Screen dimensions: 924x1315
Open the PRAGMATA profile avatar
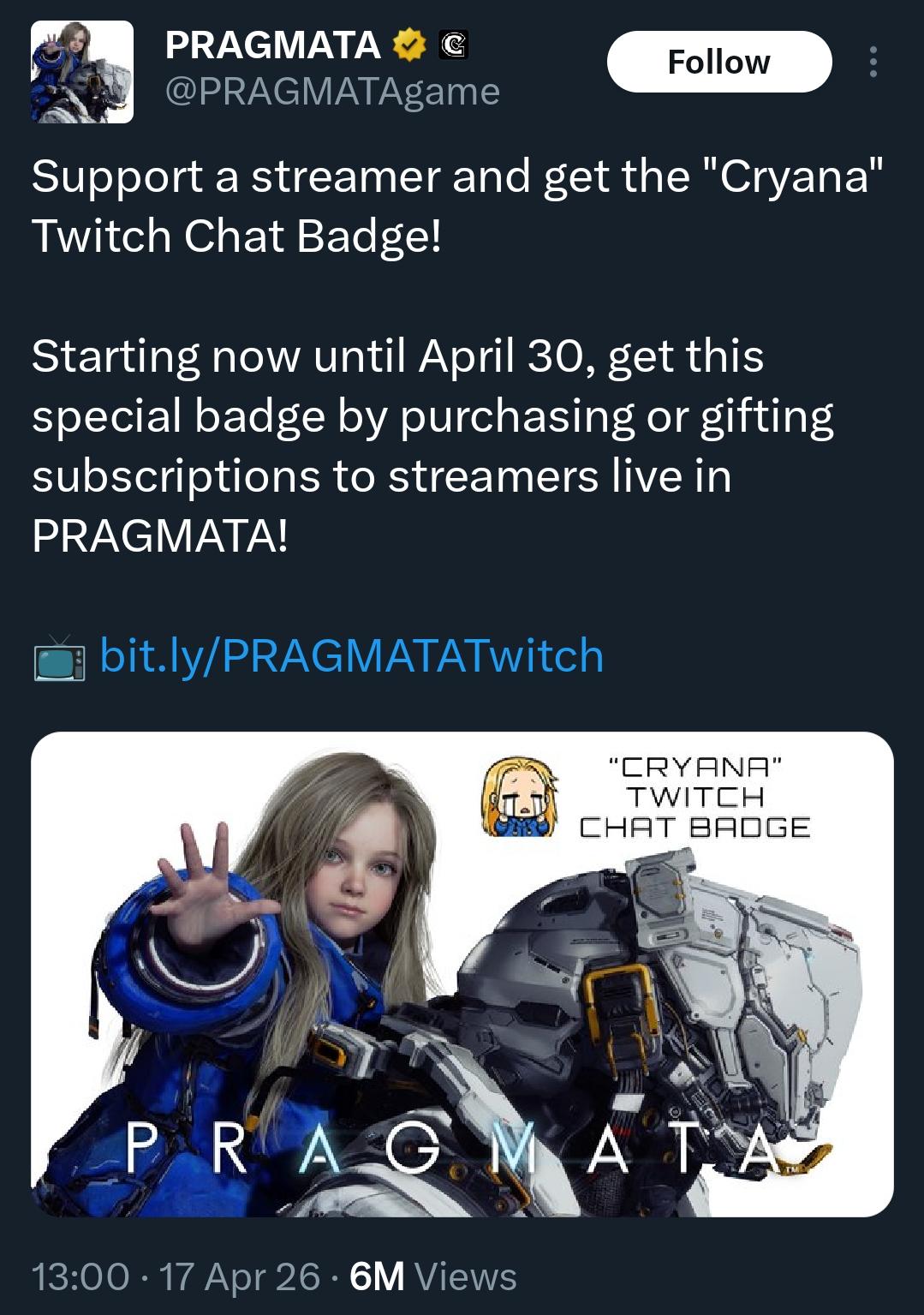pyautogui.click(x=82, y=72)
